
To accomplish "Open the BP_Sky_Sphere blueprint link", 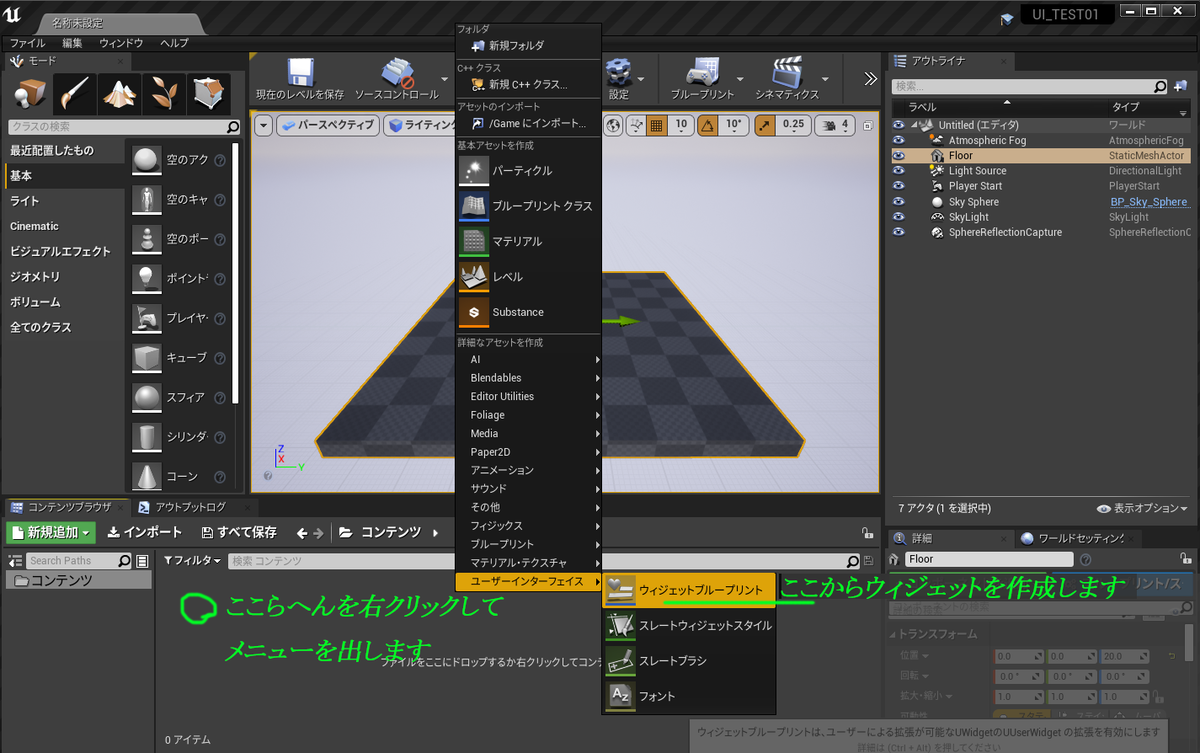I will (x=1149, y=202).
